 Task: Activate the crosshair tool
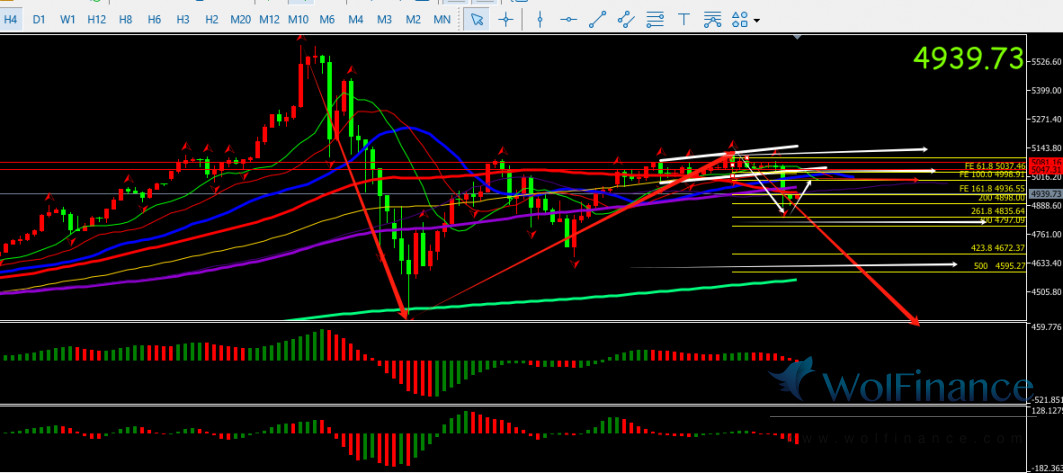tap(506, 19)
